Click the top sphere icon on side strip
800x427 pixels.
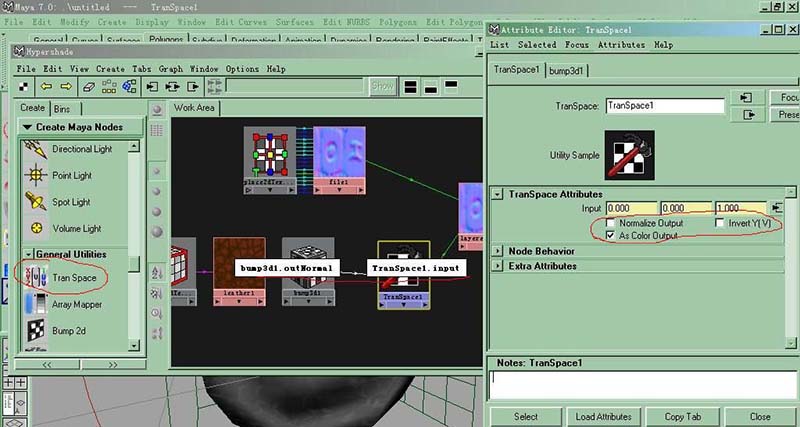point(157,110)
